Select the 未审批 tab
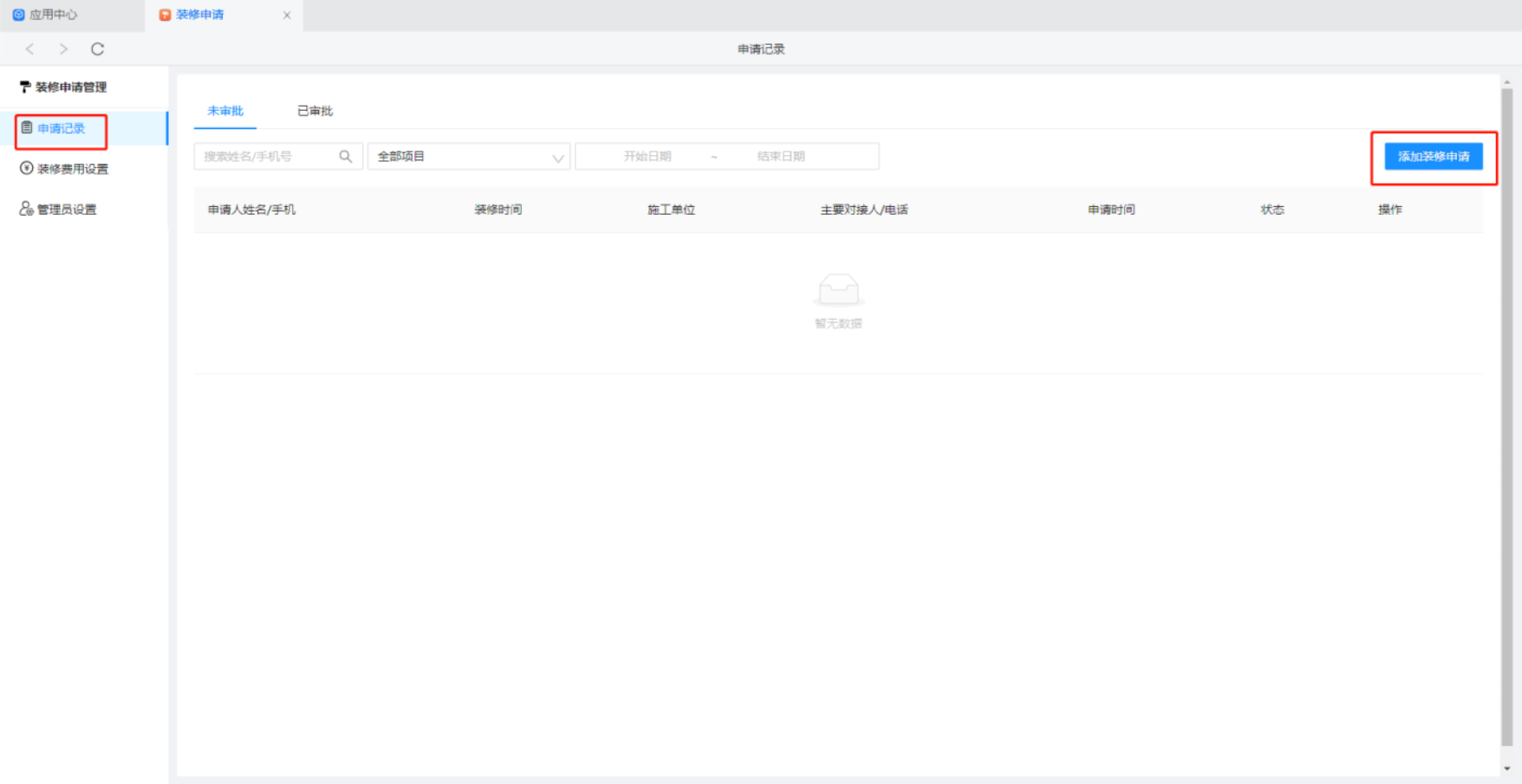1522x784 pixels. (x=225, y=111)
